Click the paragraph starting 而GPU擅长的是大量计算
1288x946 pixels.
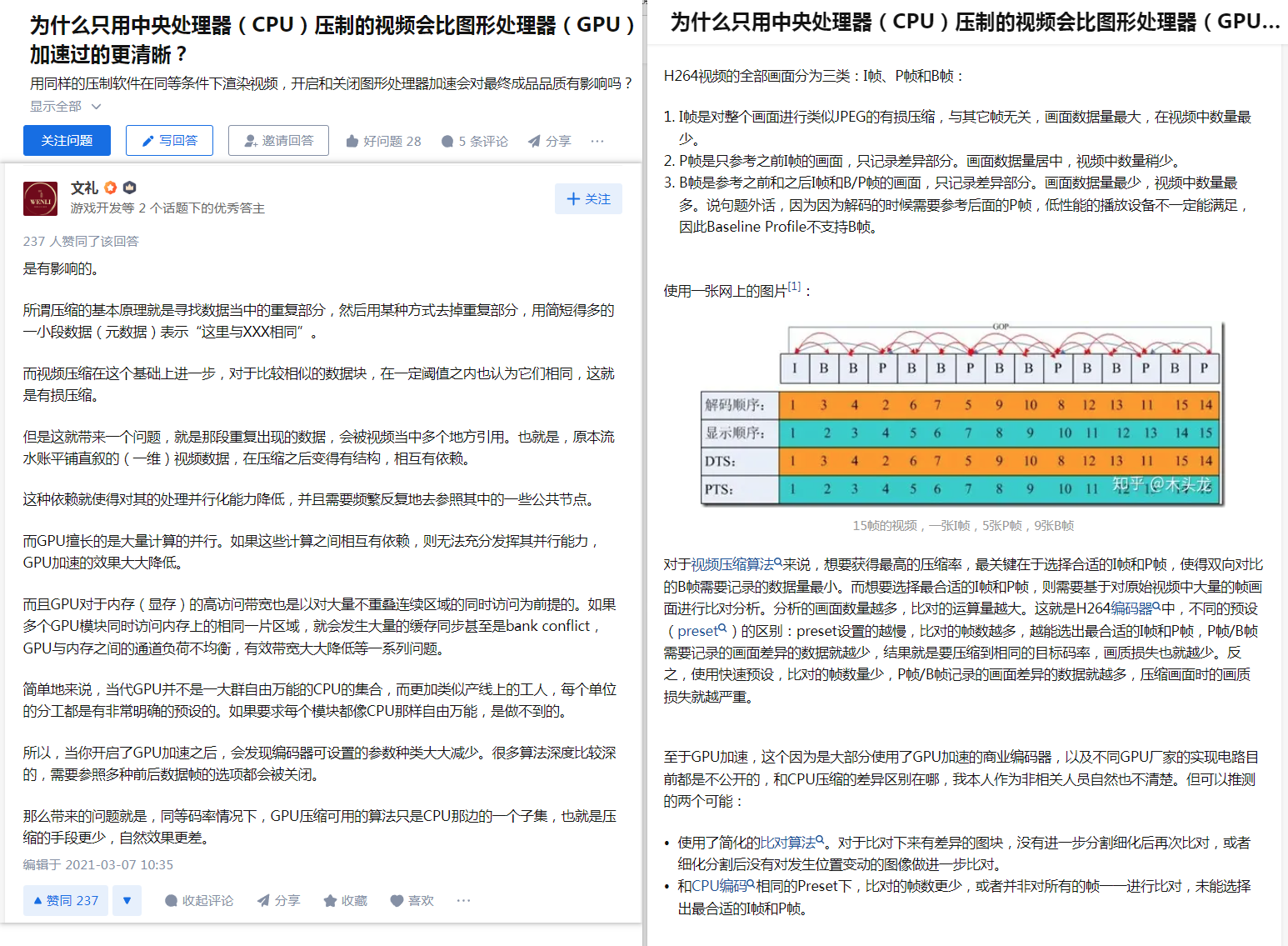pyautogui.click(x=312, y=552)
